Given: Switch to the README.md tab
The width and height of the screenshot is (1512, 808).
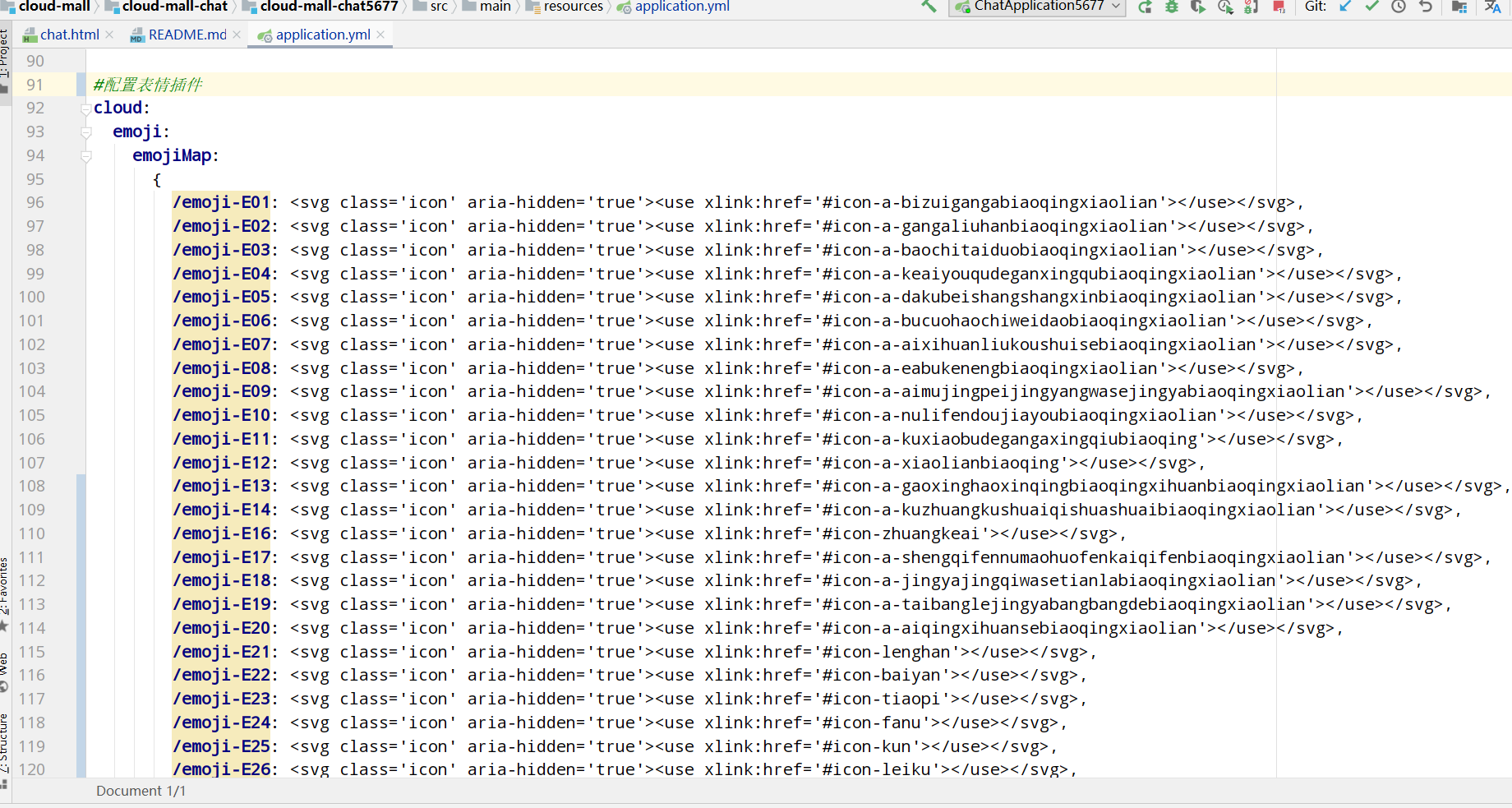Looking at the screenshot, I should [x=187, y=35].
